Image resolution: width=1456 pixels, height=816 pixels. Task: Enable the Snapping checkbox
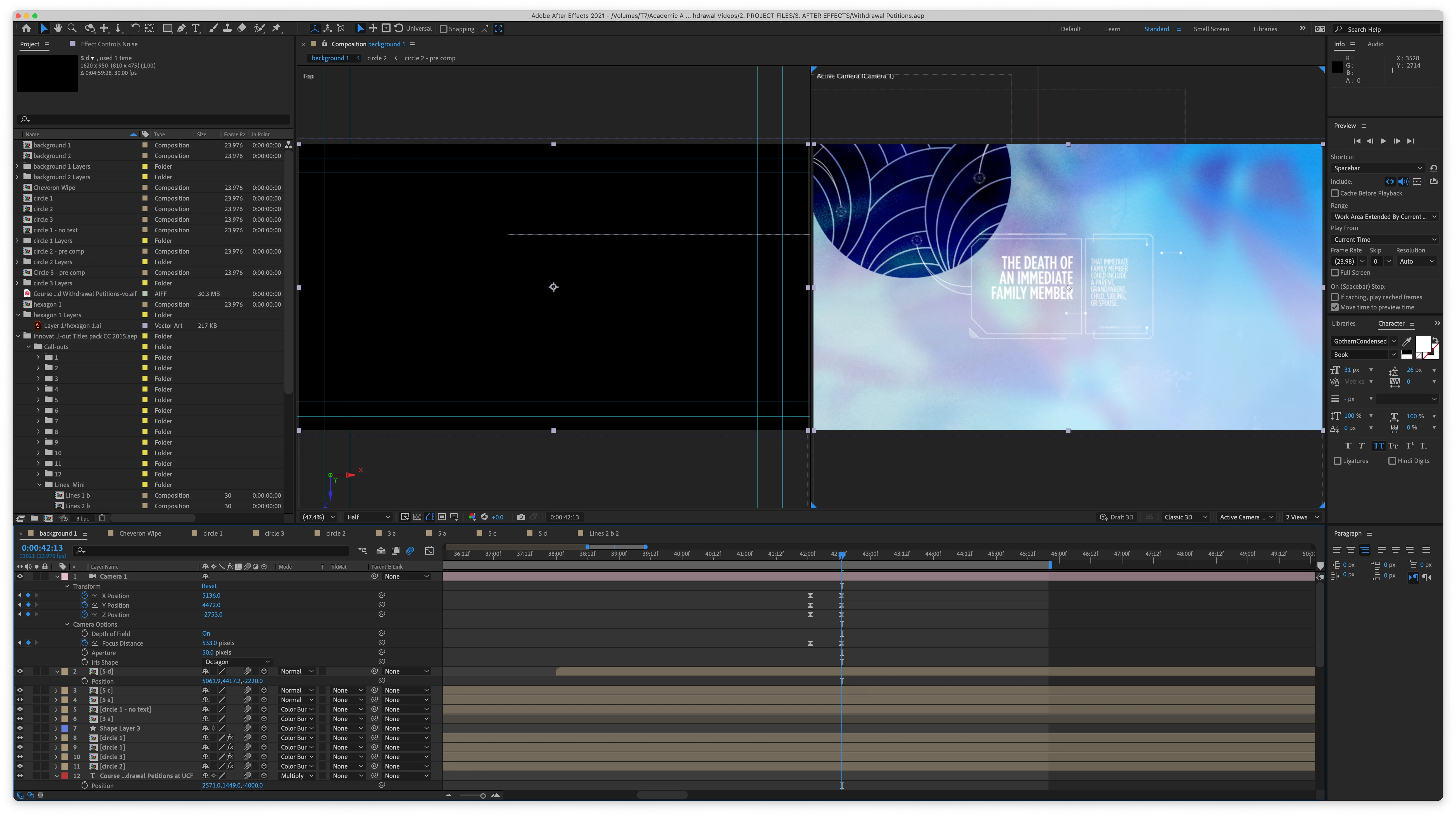pos(444,29)
